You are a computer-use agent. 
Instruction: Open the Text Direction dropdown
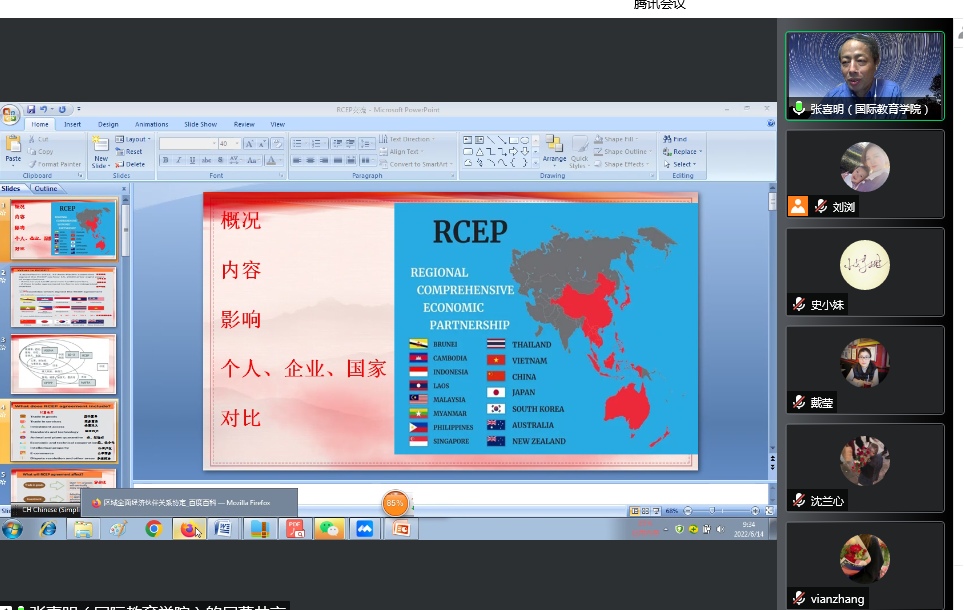[x=407, y=140]
